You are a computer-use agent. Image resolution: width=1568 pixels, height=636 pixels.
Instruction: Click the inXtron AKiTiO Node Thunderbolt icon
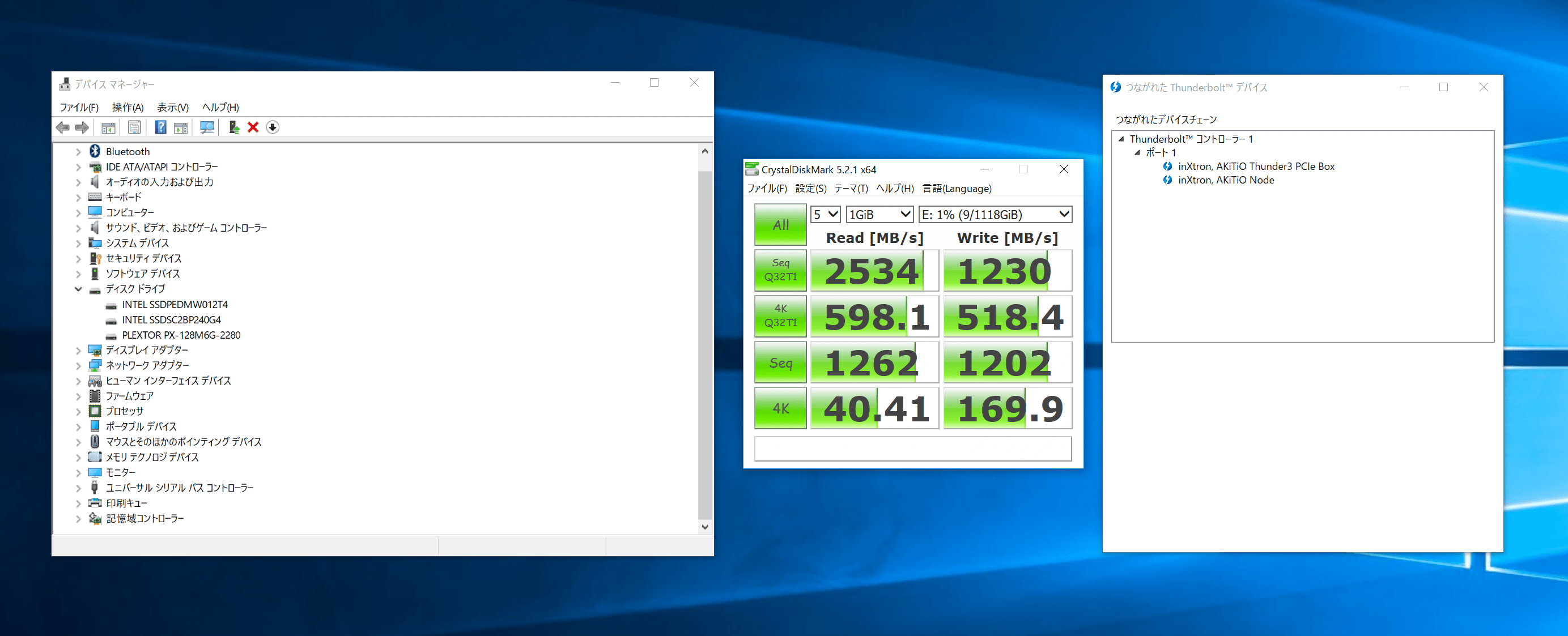(1167, 180)
